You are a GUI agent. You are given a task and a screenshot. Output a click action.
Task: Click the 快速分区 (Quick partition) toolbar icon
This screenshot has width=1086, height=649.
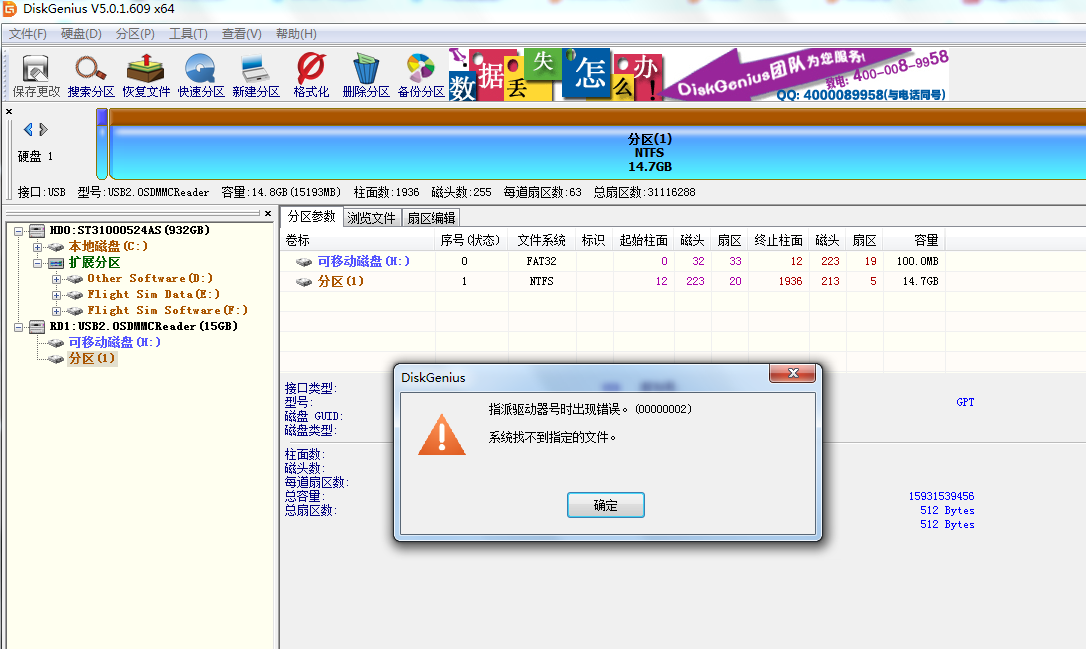point(201,76)
